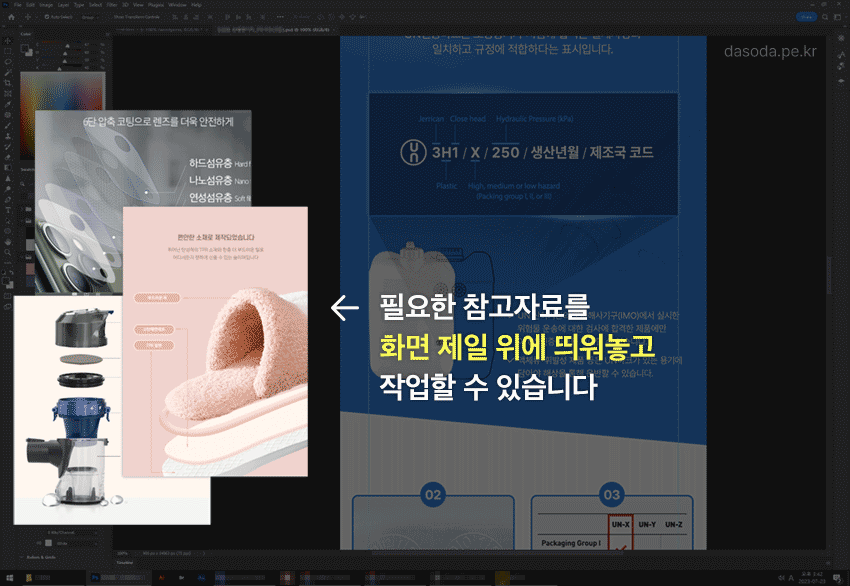Open the Select menu
Viewport: 850px width, 586px height.
point(95,4)
